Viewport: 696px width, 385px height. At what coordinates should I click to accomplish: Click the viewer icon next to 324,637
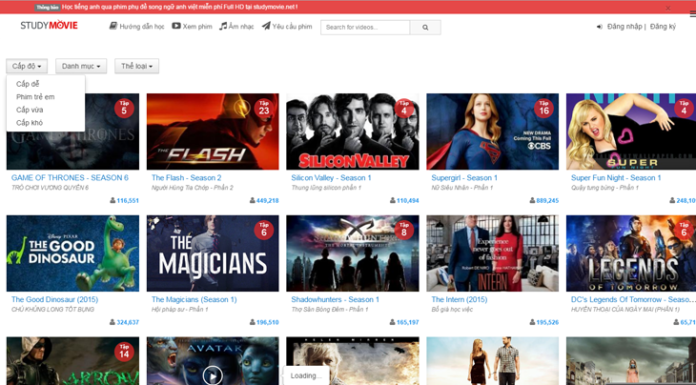(x=112, y=322)
